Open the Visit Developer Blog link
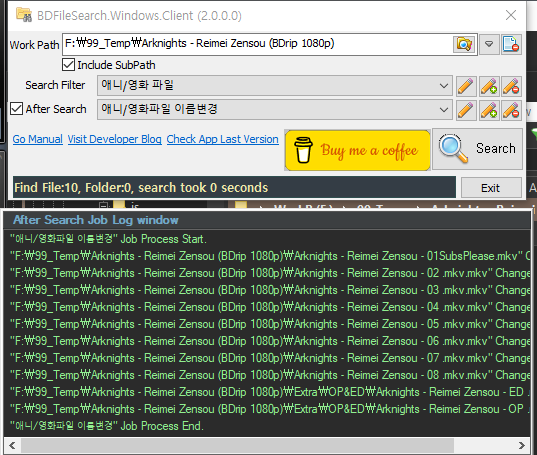 pos(114,139)
